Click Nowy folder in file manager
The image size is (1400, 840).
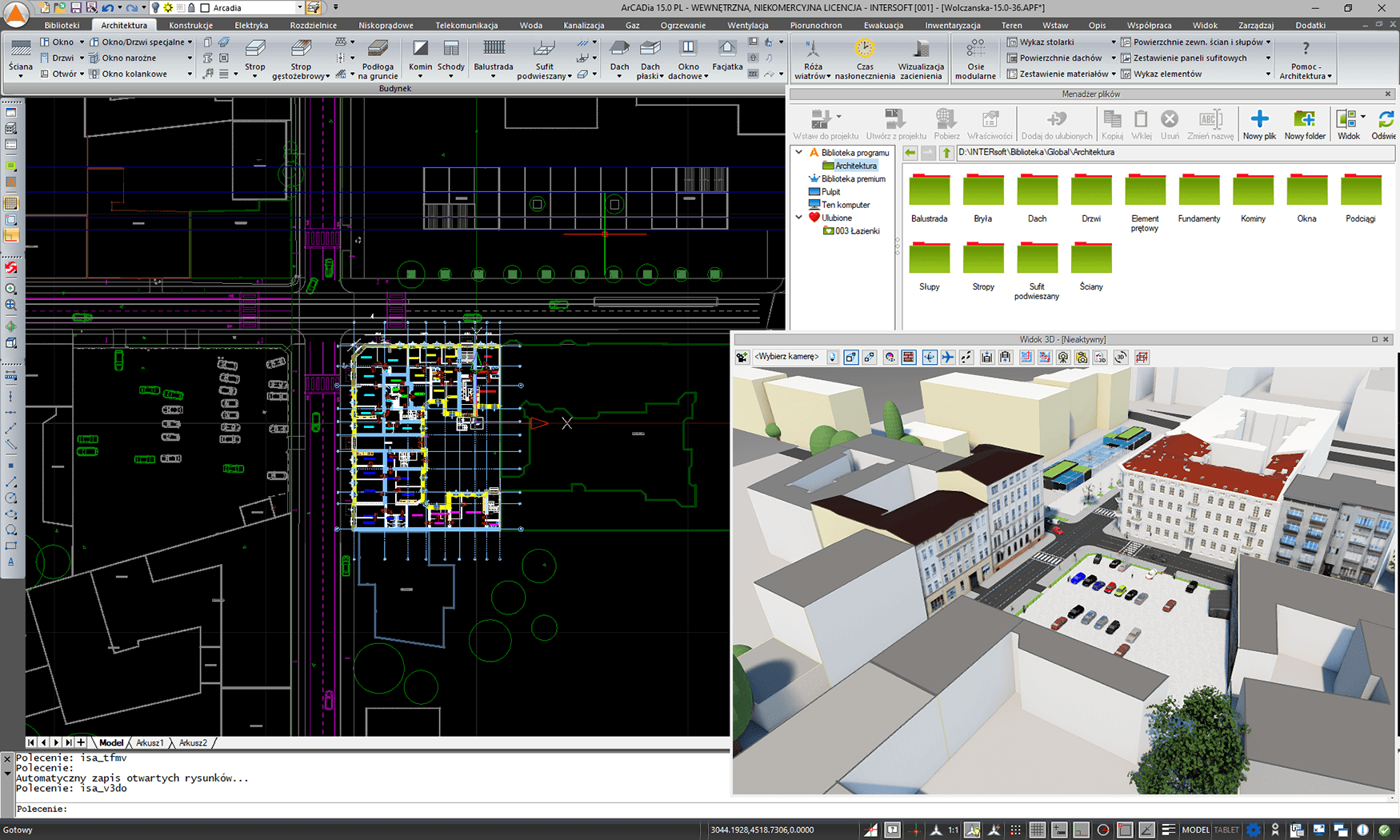pos(1305,125)
